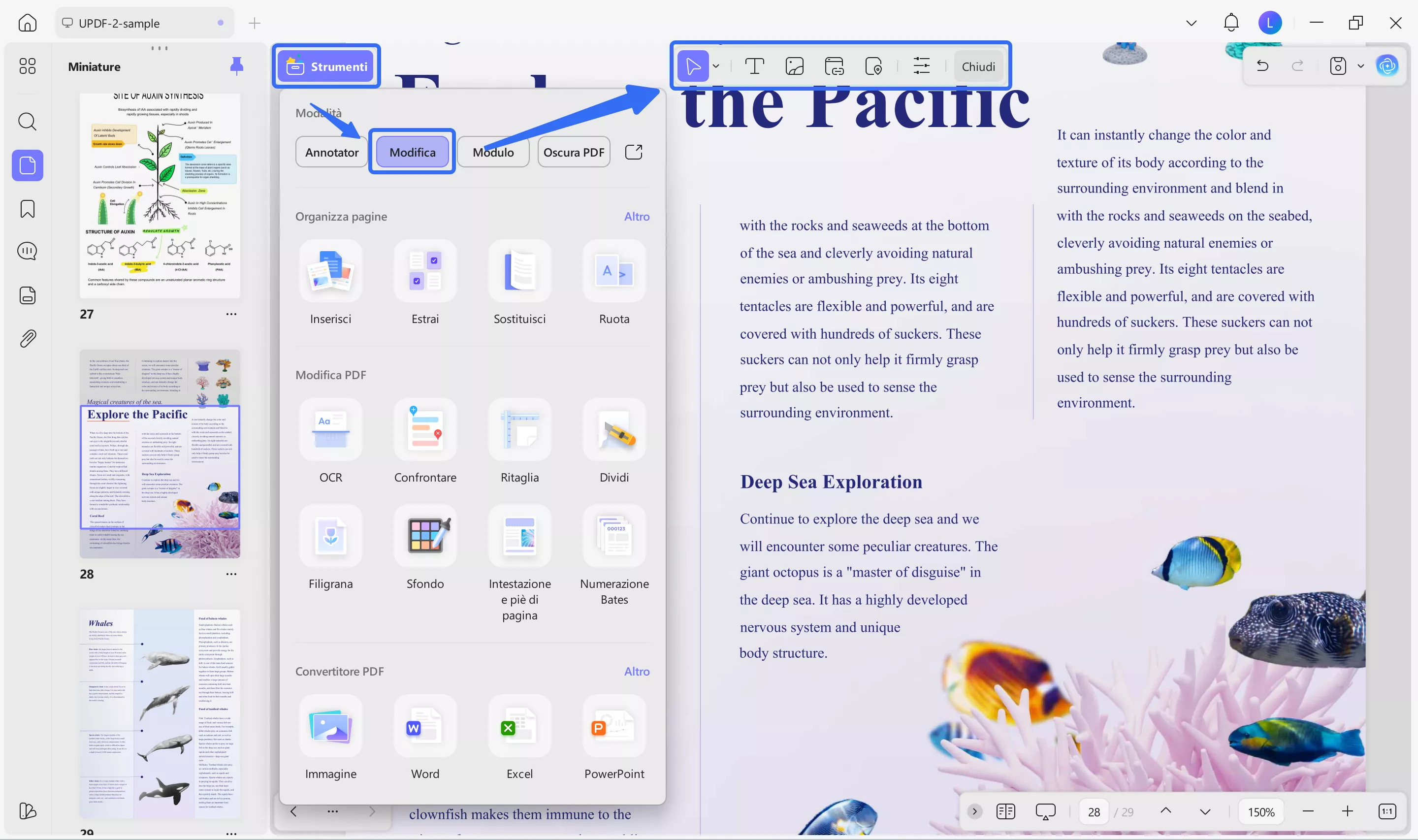This screenshot has height=840, width=1418.
Task: Click Altro next to Convertitore PDF
Action: pos(637,671)
